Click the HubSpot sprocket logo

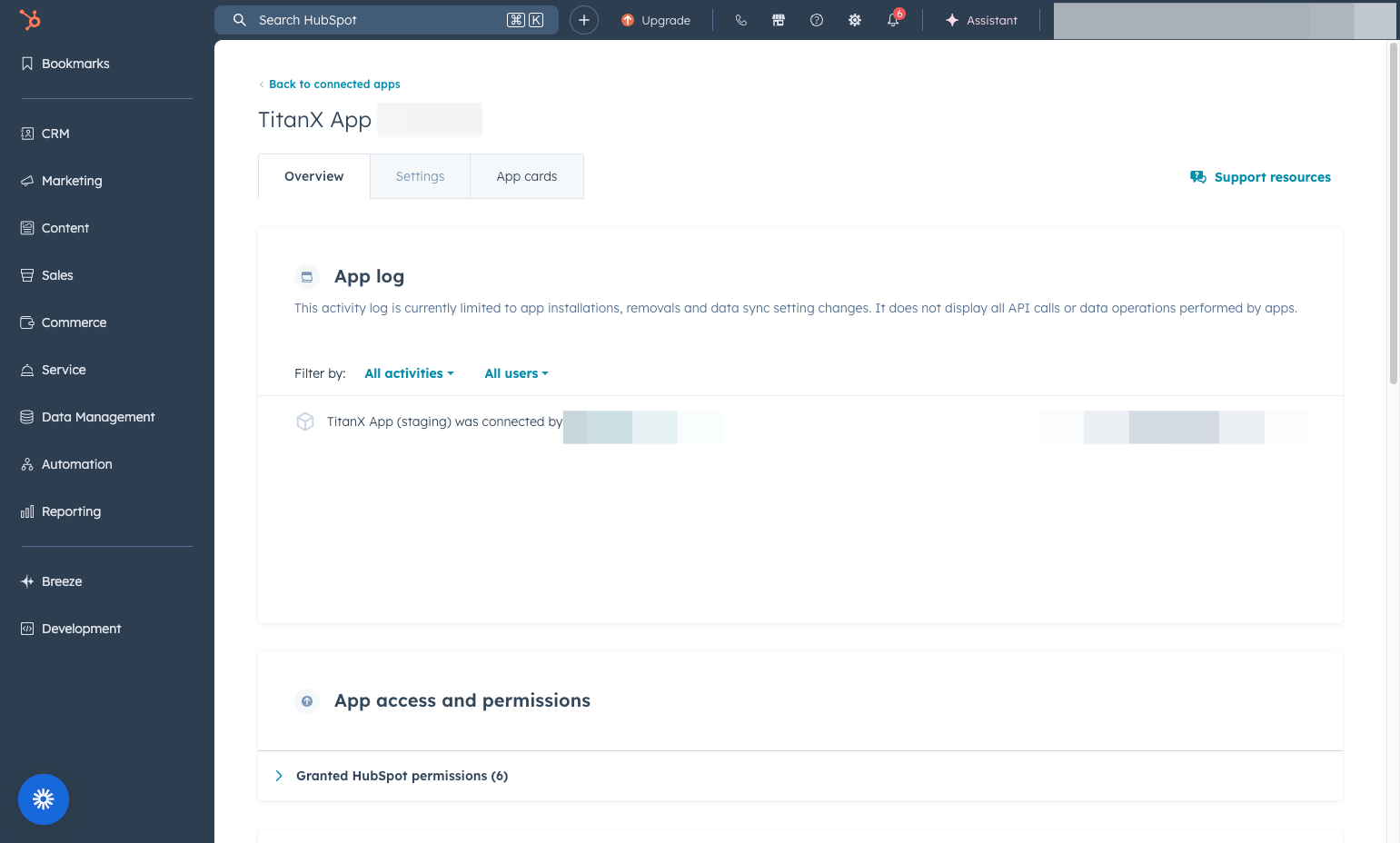click(x=30, y=19)
